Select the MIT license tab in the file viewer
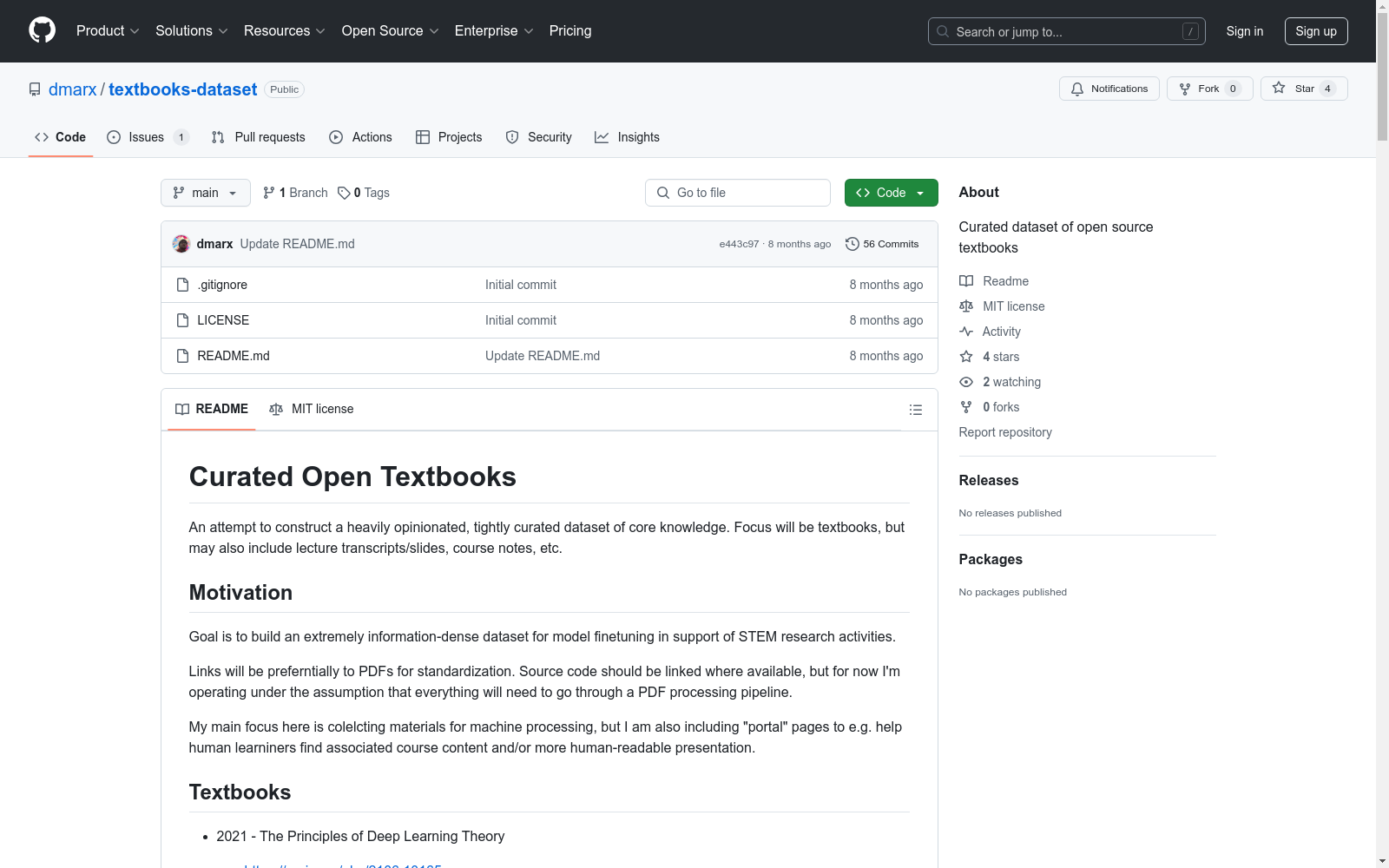This screenshot has height=868, width=1389. point(312,409)
